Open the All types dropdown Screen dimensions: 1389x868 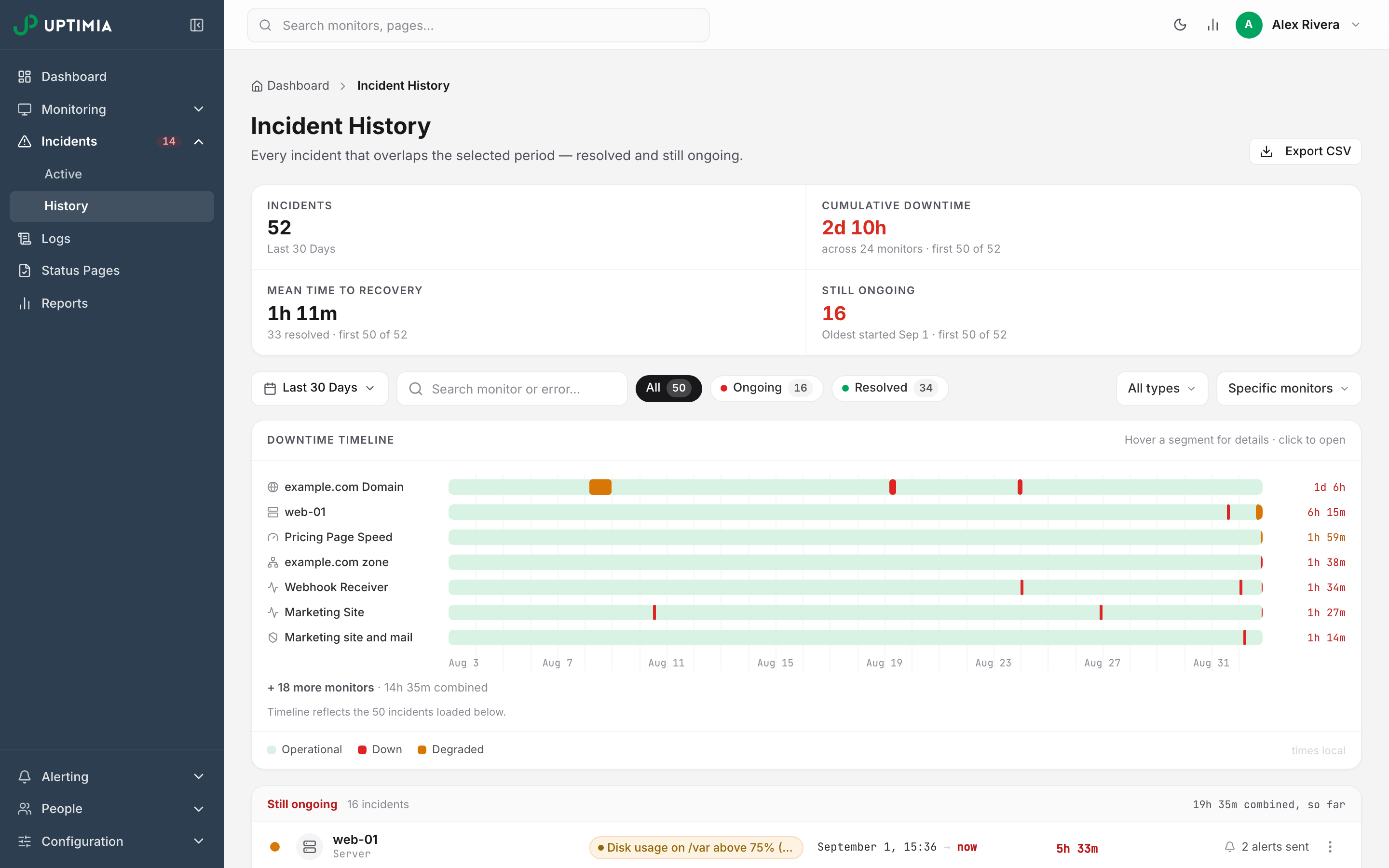pyautogui.click(x=1162, y=389)
